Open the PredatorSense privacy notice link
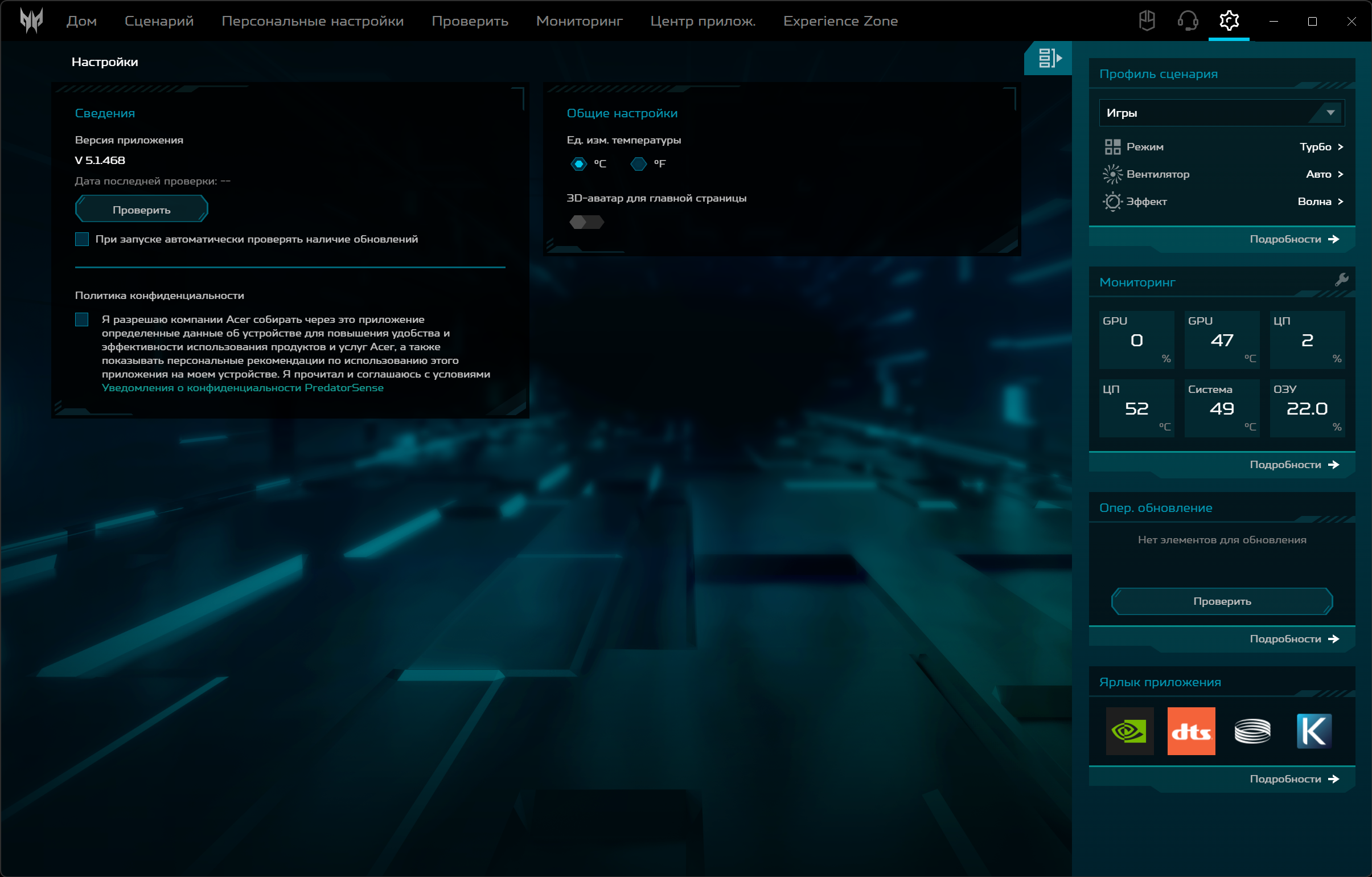Image resolution: width=1372 pixels, height=877 pixels. click(242, 388)
